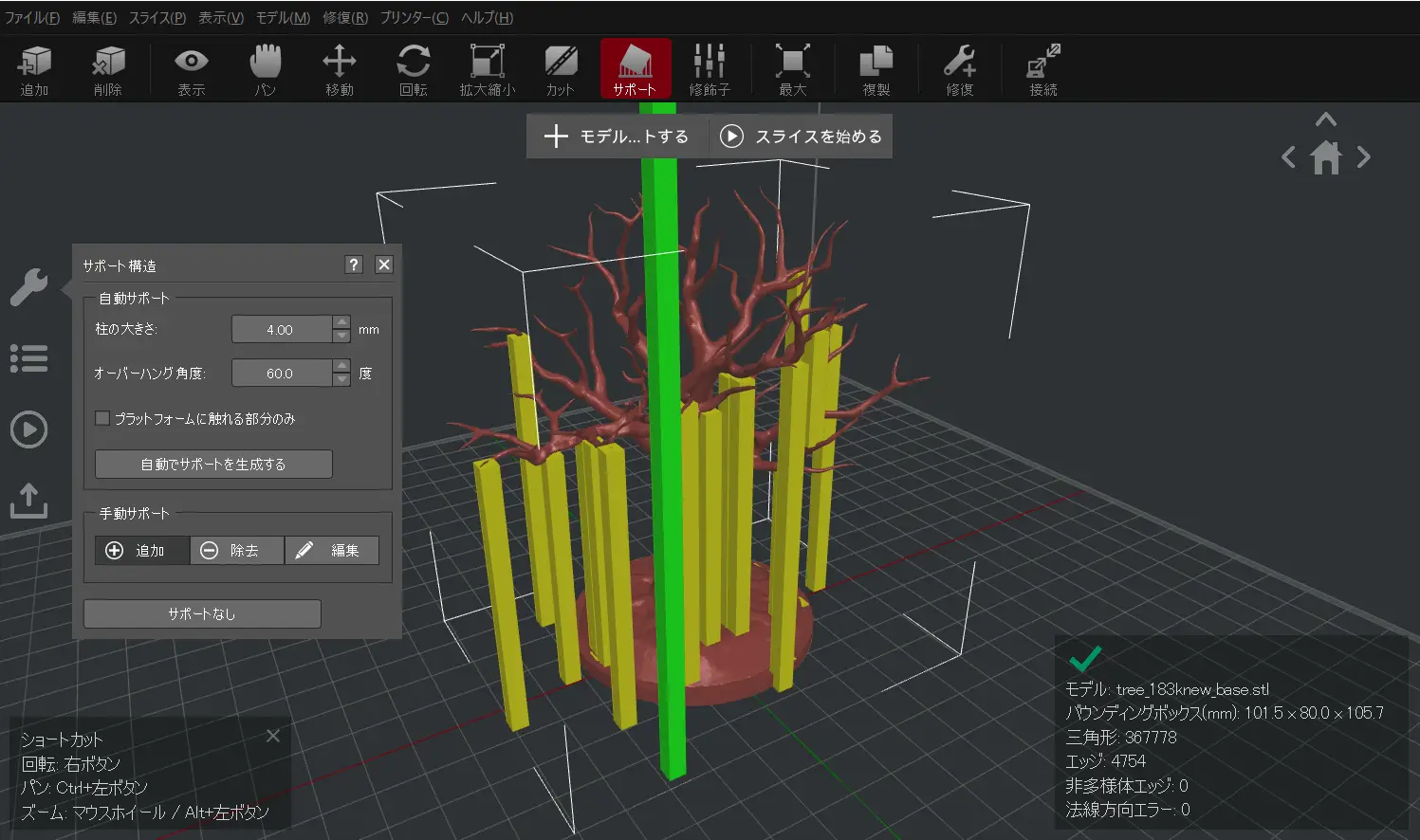Open the Repair (修復) wrench tool
This screenshot has height=840, width=1420.
[x=959, y=70]
